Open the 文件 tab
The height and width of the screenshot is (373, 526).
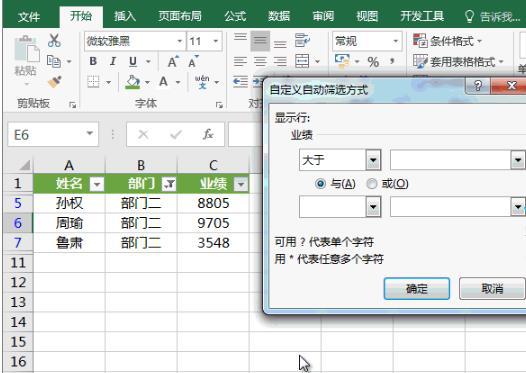coord(29,16)
